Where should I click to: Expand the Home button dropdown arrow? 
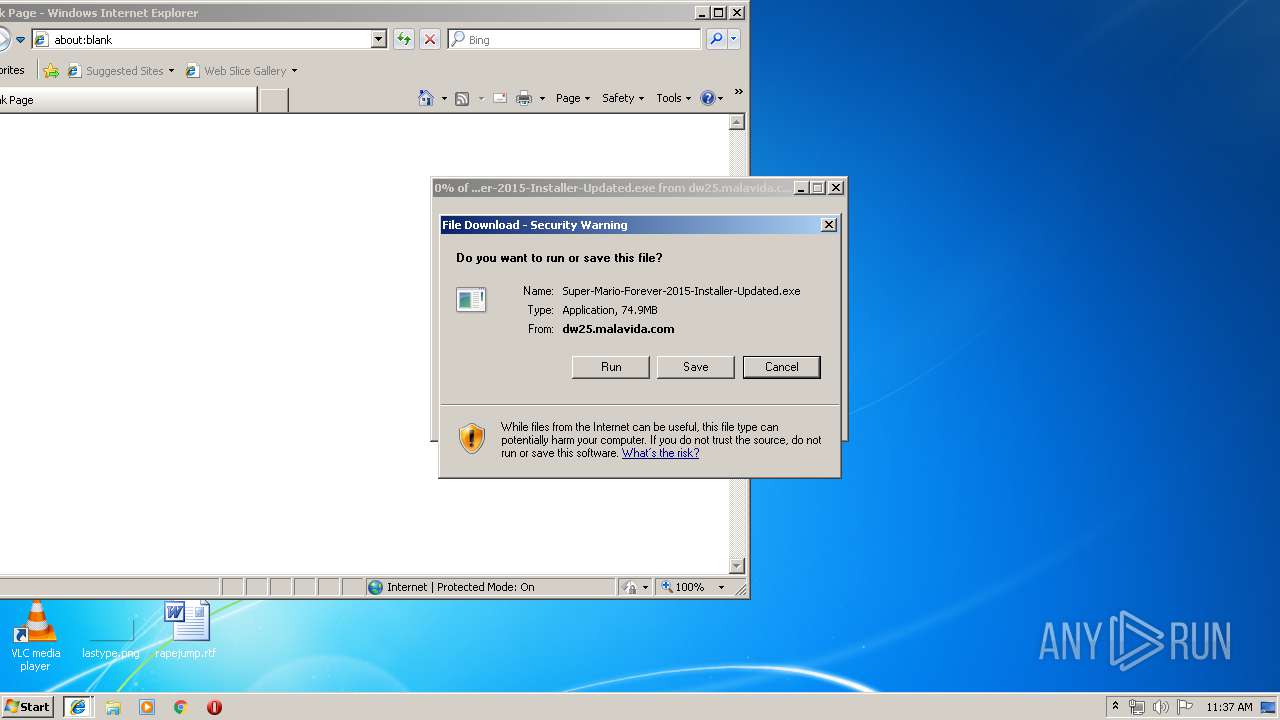pyautogui.click(x=443, y=98)
